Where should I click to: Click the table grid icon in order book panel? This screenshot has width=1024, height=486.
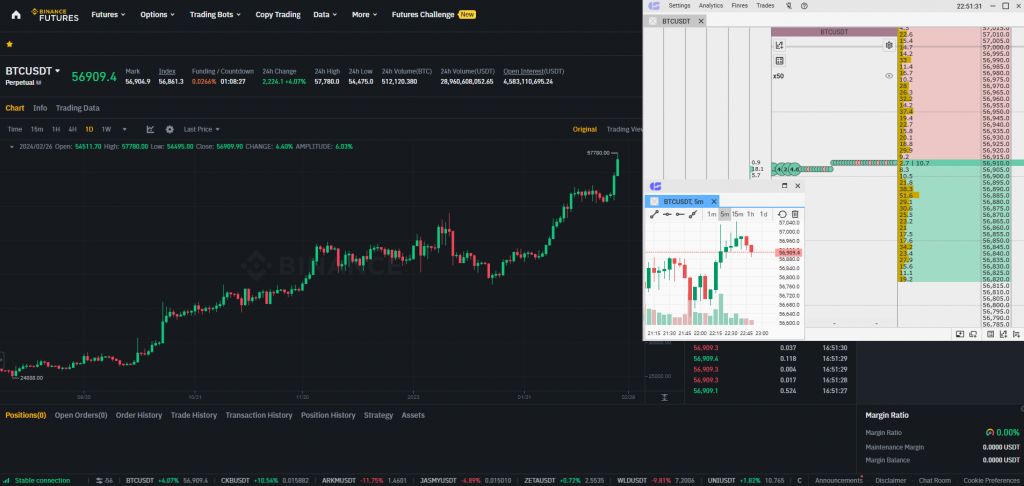point(779,61)
